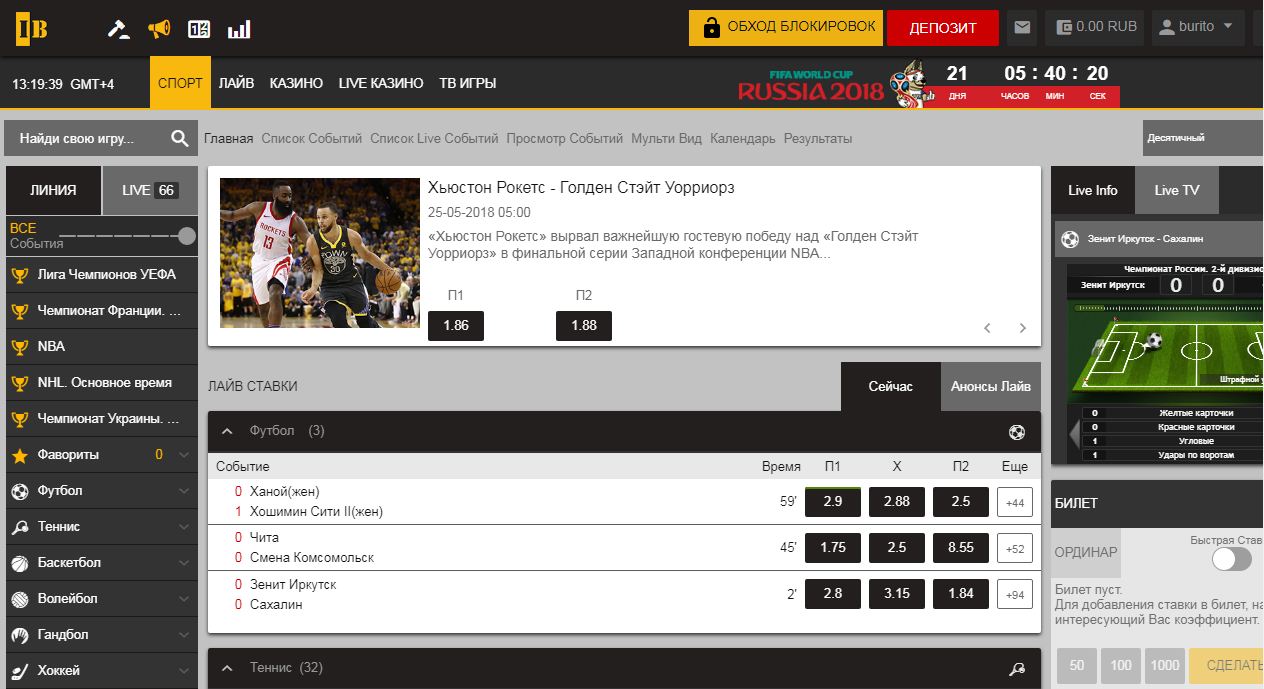Screen dimensions: 1264x689
Task: Open the megaphone announcements icon
Action: [x=159, y=29]
